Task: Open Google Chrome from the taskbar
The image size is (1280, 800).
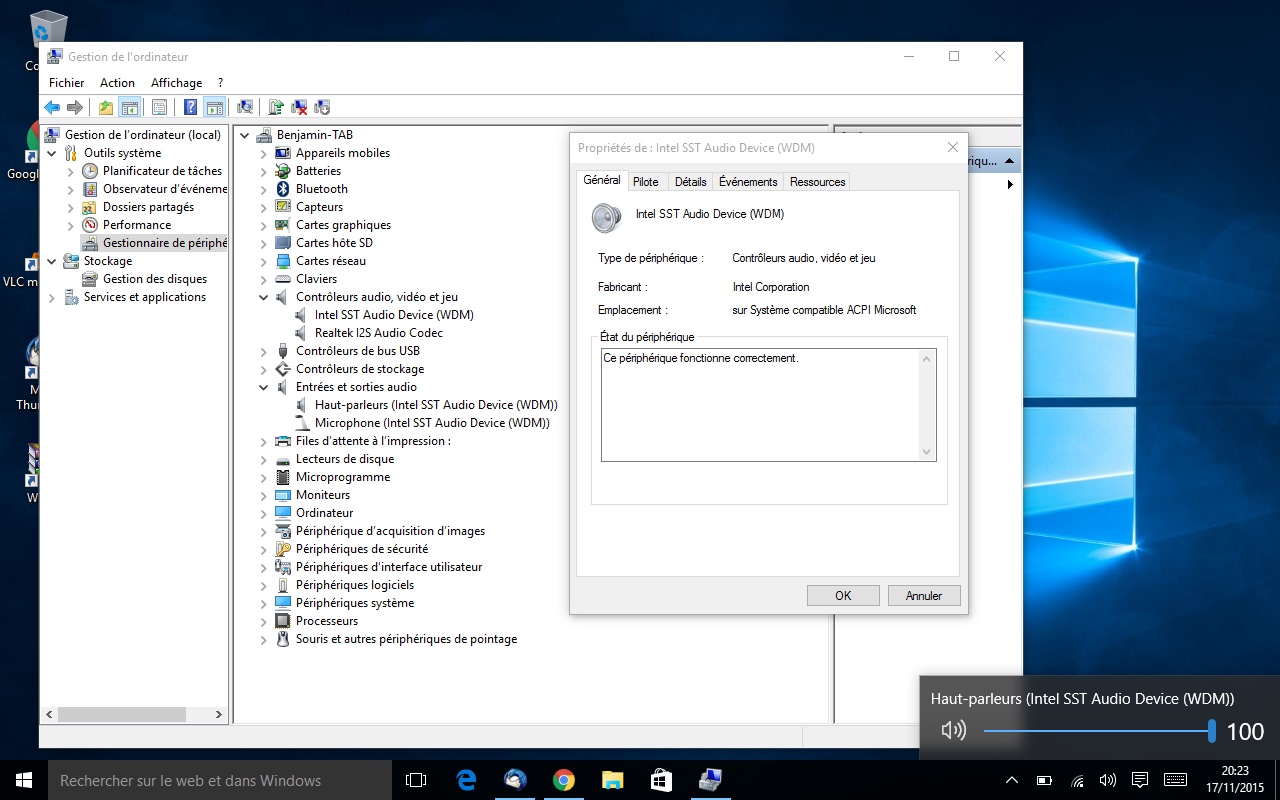Action: (x=564, y=780)
